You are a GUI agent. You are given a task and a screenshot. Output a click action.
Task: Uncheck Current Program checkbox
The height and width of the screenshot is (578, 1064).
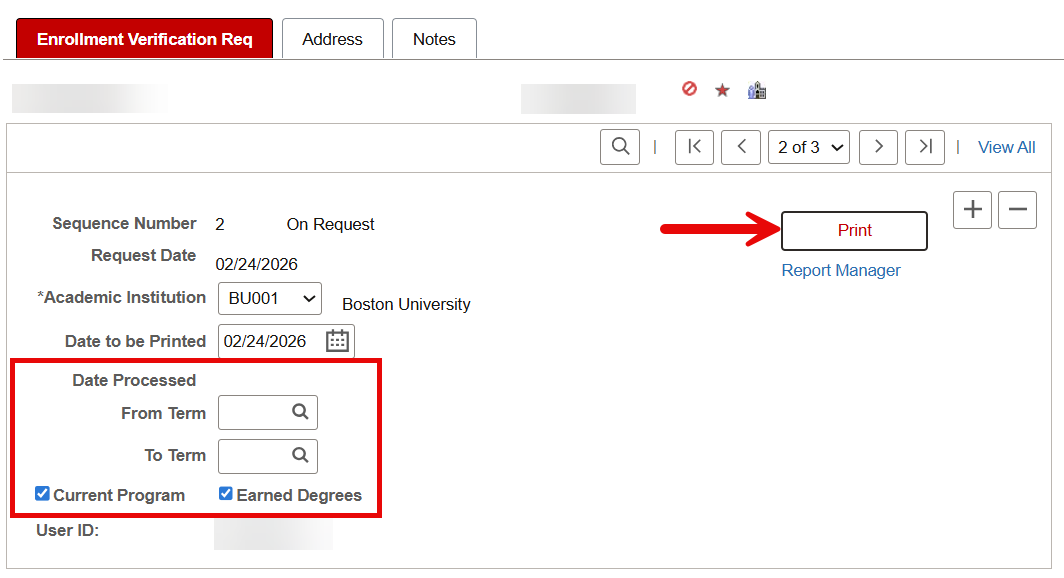click(x=42, y=493)
